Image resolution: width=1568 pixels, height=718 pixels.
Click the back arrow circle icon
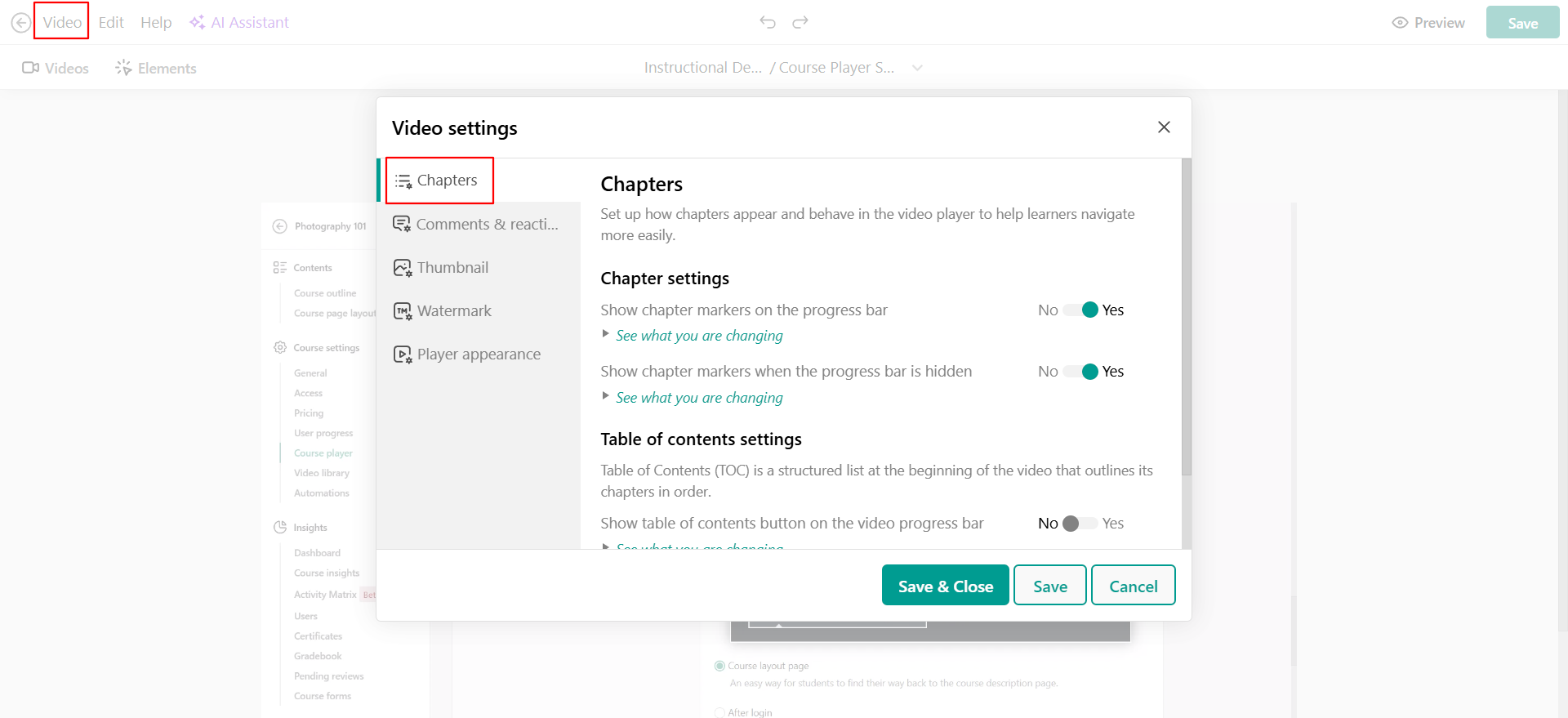pyautogui.click(x=21, y=23)
